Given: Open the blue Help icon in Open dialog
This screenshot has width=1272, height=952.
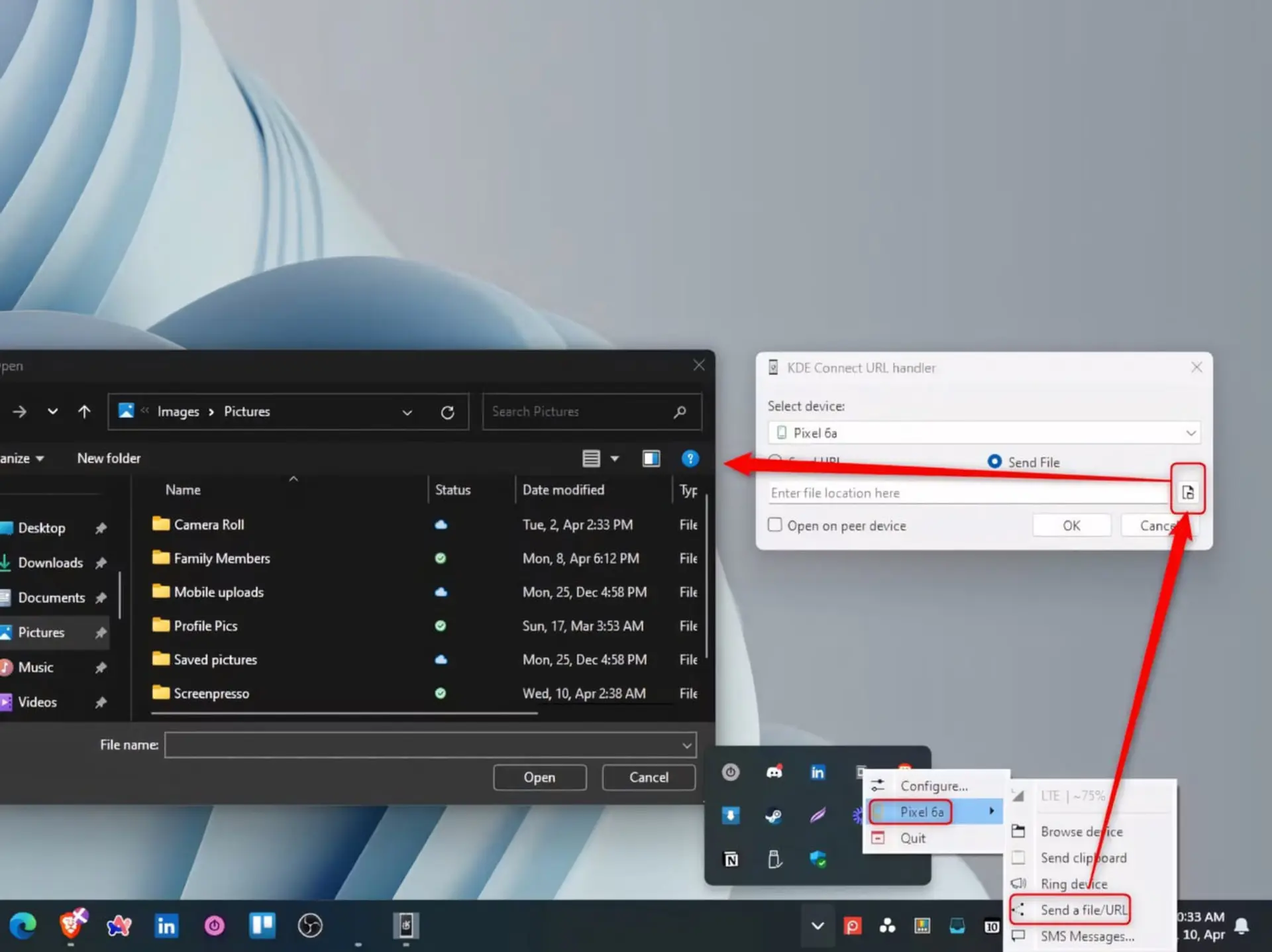Looking at the screenshot, I should coord(690,458).
